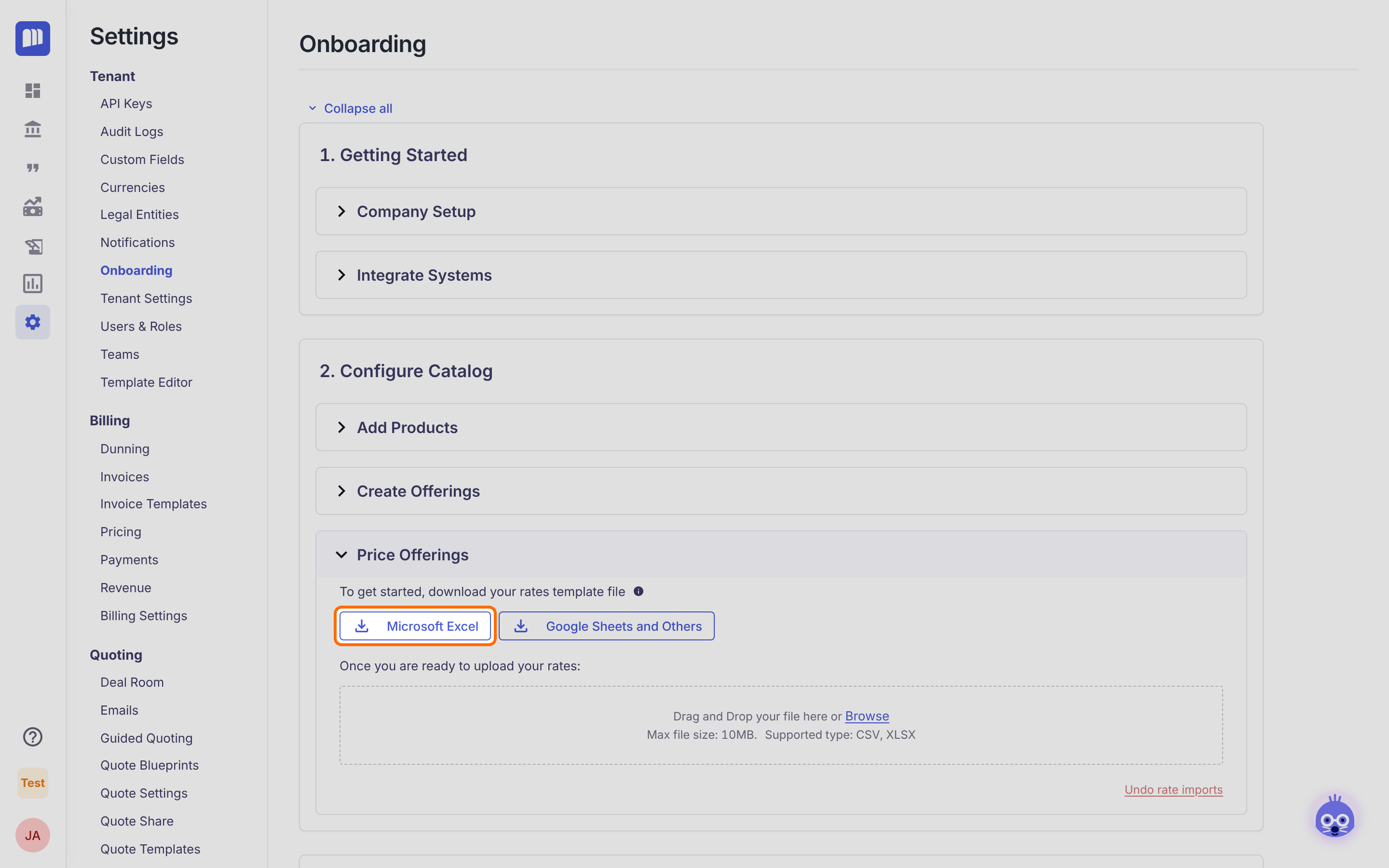Expand the Add Products section

pos(781,428)
